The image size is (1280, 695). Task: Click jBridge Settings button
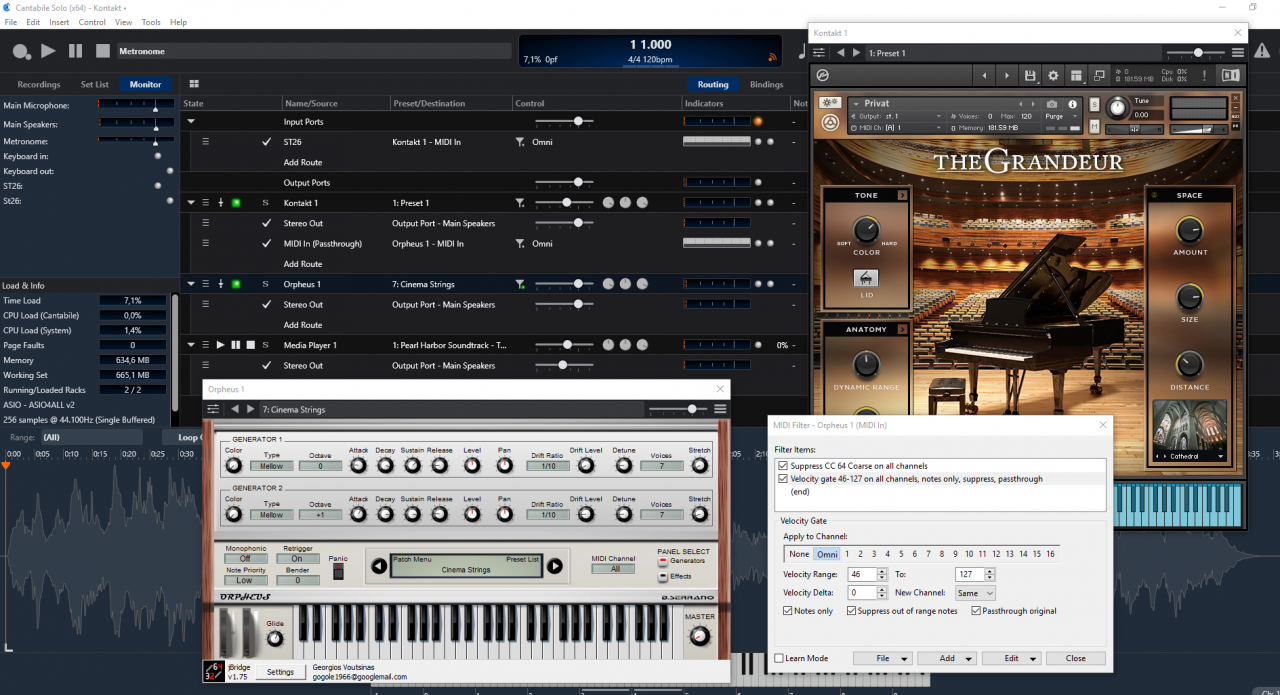coord(280,672)
